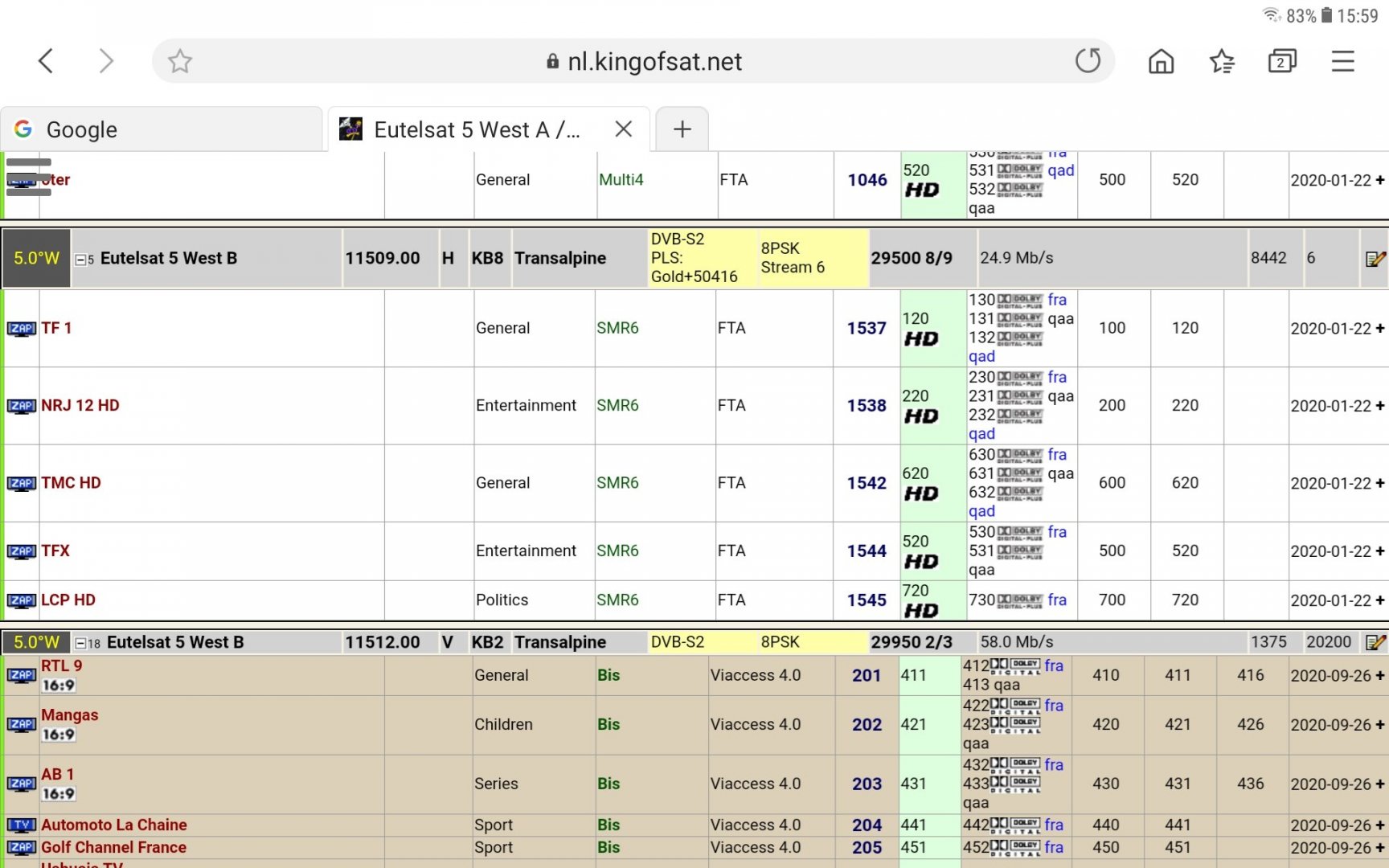Expand the + details after TF 1's update date
The width and height of the screenshot is (1389, 868).
click(x=1379, y=328)
